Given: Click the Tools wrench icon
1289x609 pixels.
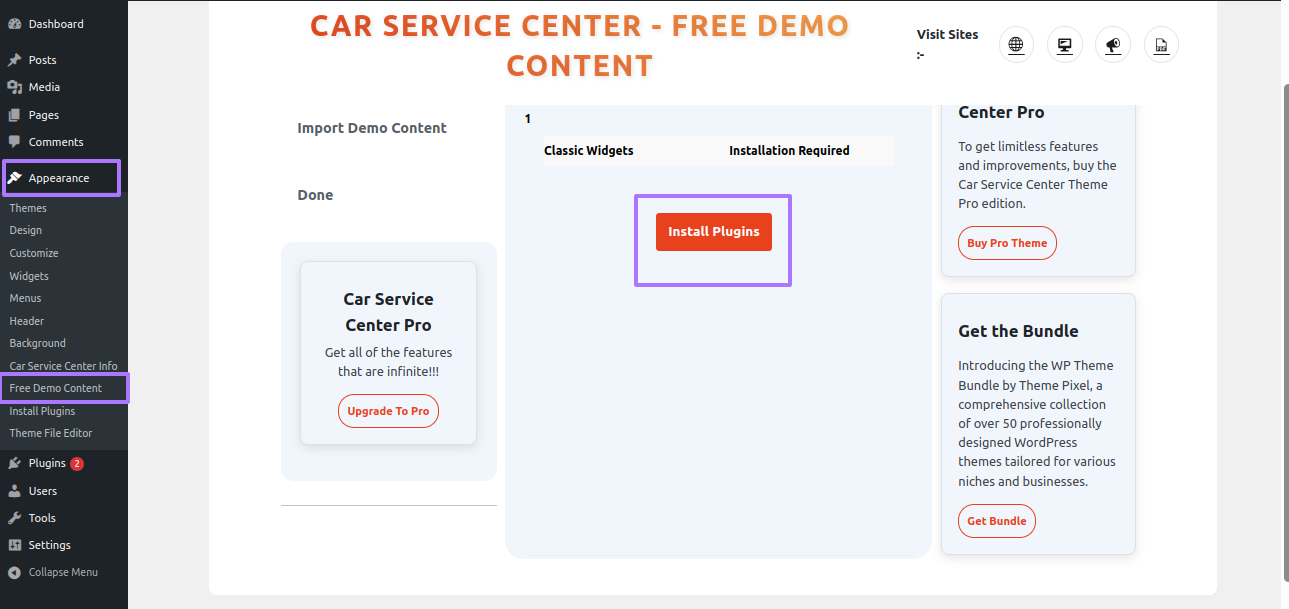Looking at the screenshot, I should [x=15, y=518].
